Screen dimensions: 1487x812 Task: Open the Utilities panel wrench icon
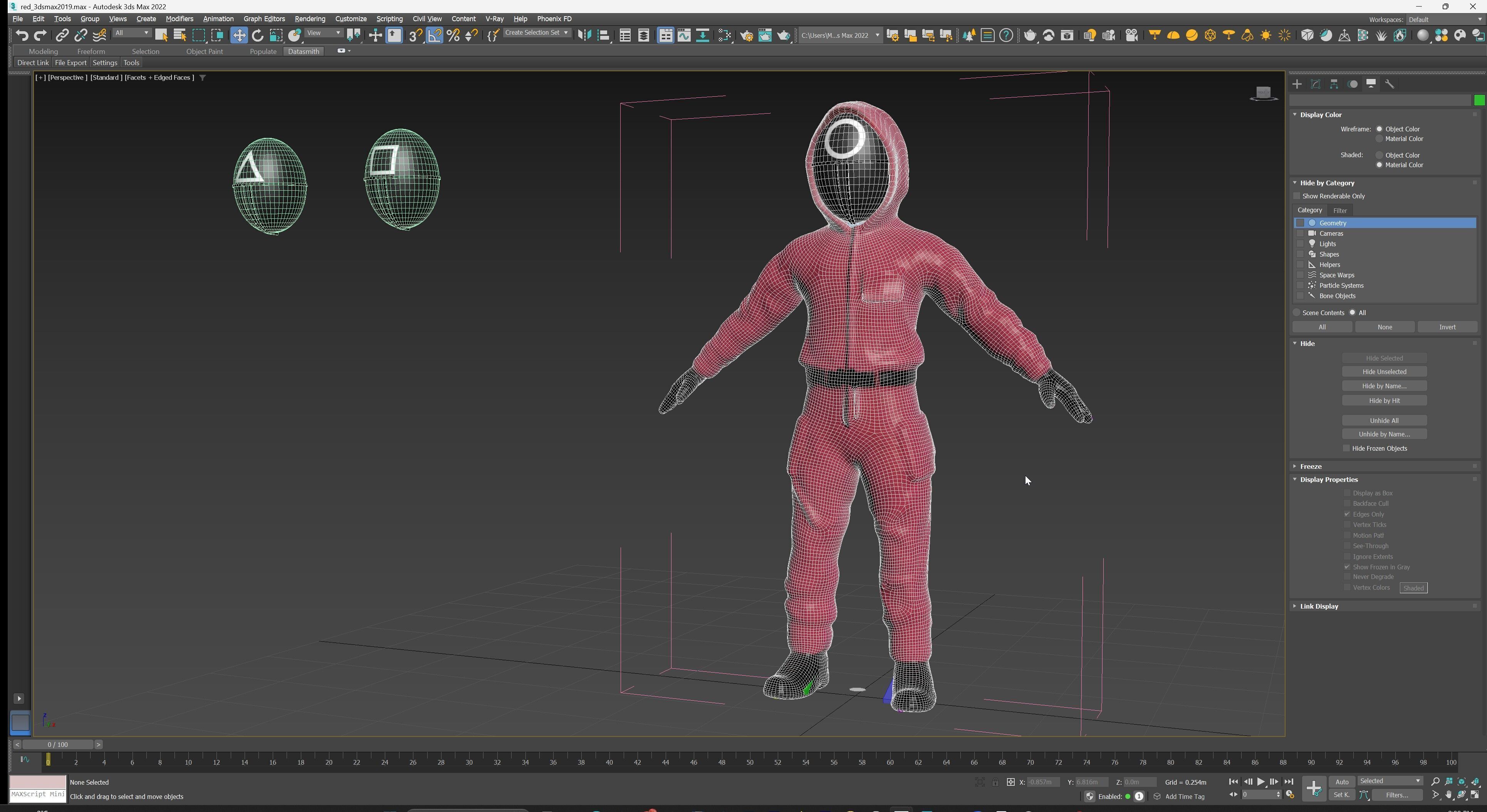click(1390, 84)
